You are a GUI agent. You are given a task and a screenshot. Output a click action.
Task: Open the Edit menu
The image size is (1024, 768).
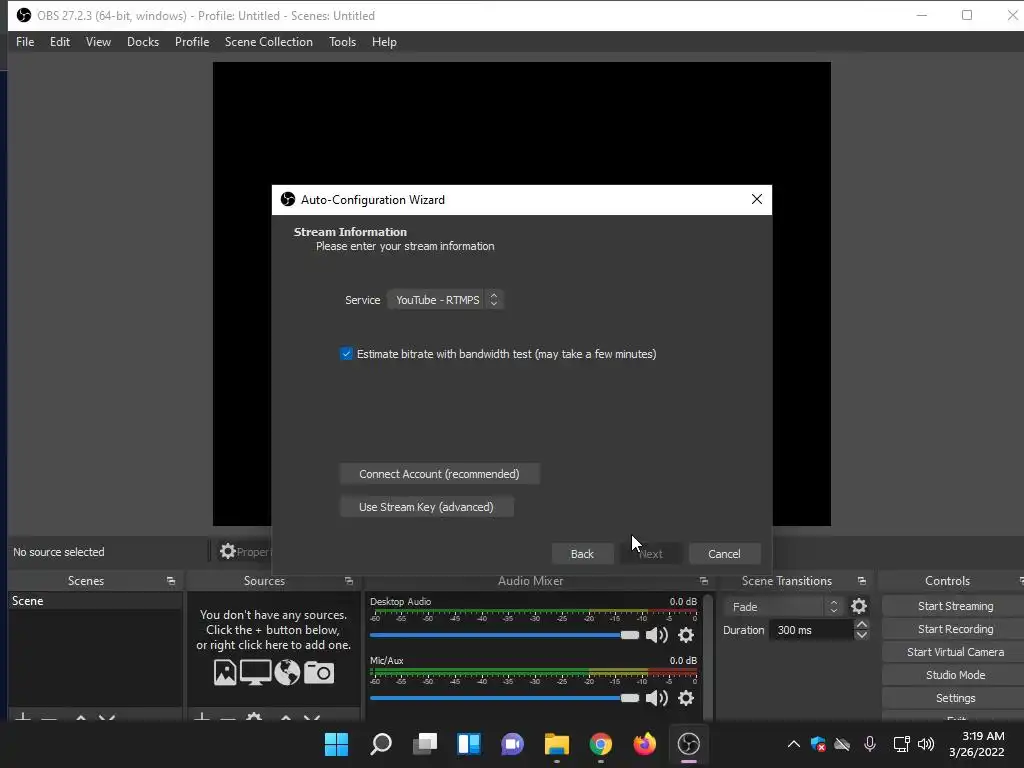pos(59,42)
